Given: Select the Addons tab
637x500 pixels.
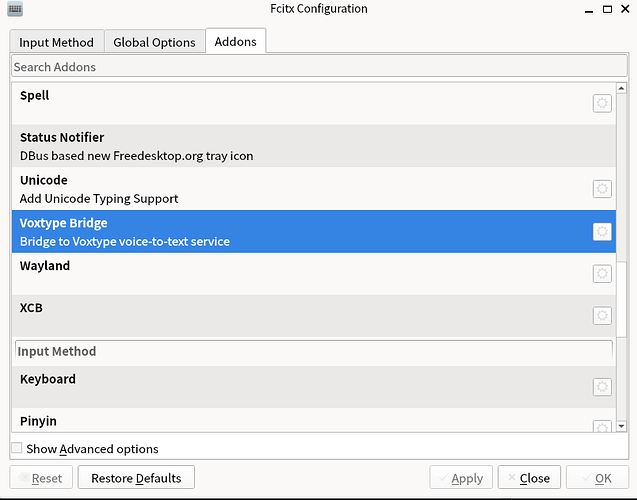Looking at the screenshot, I should click(x=235, y=42).
